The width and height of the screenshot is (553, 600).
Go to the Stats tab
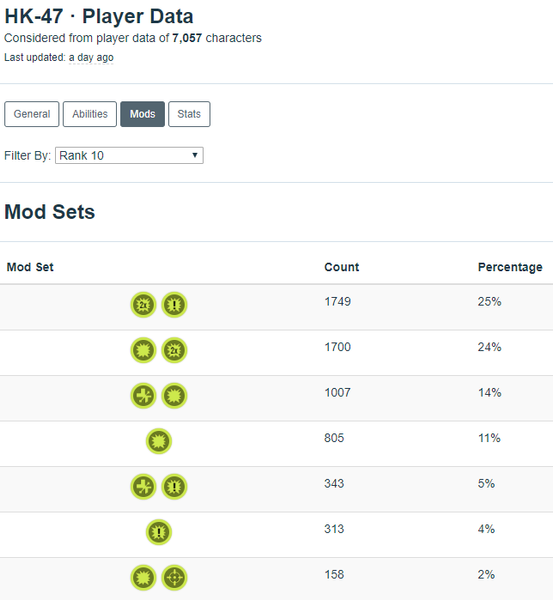pyautogui.click(x=189, y=114)
